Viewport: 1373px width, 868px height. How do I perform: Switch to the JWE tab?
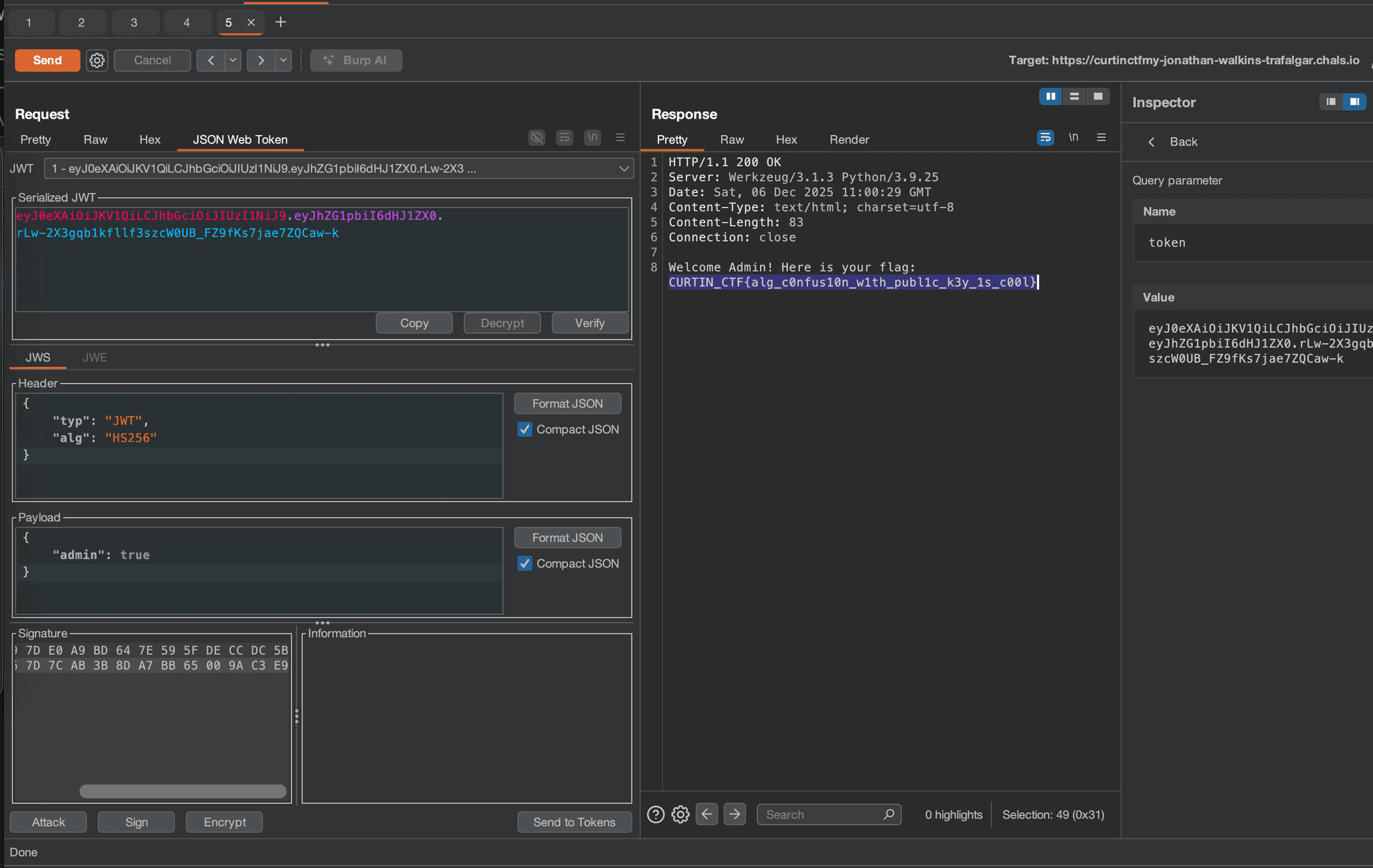point(94,357)
